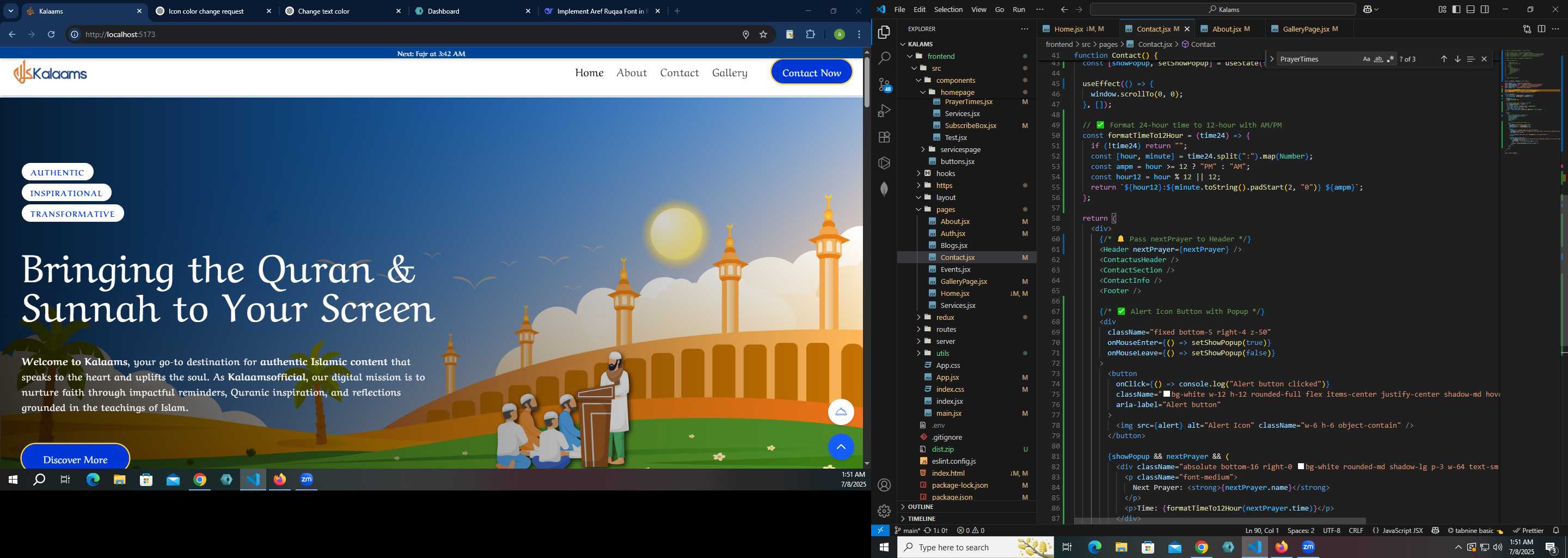1568x558 pixels.
Task: Click the Kalams command center search box
Action: [x=1222, y=9]
